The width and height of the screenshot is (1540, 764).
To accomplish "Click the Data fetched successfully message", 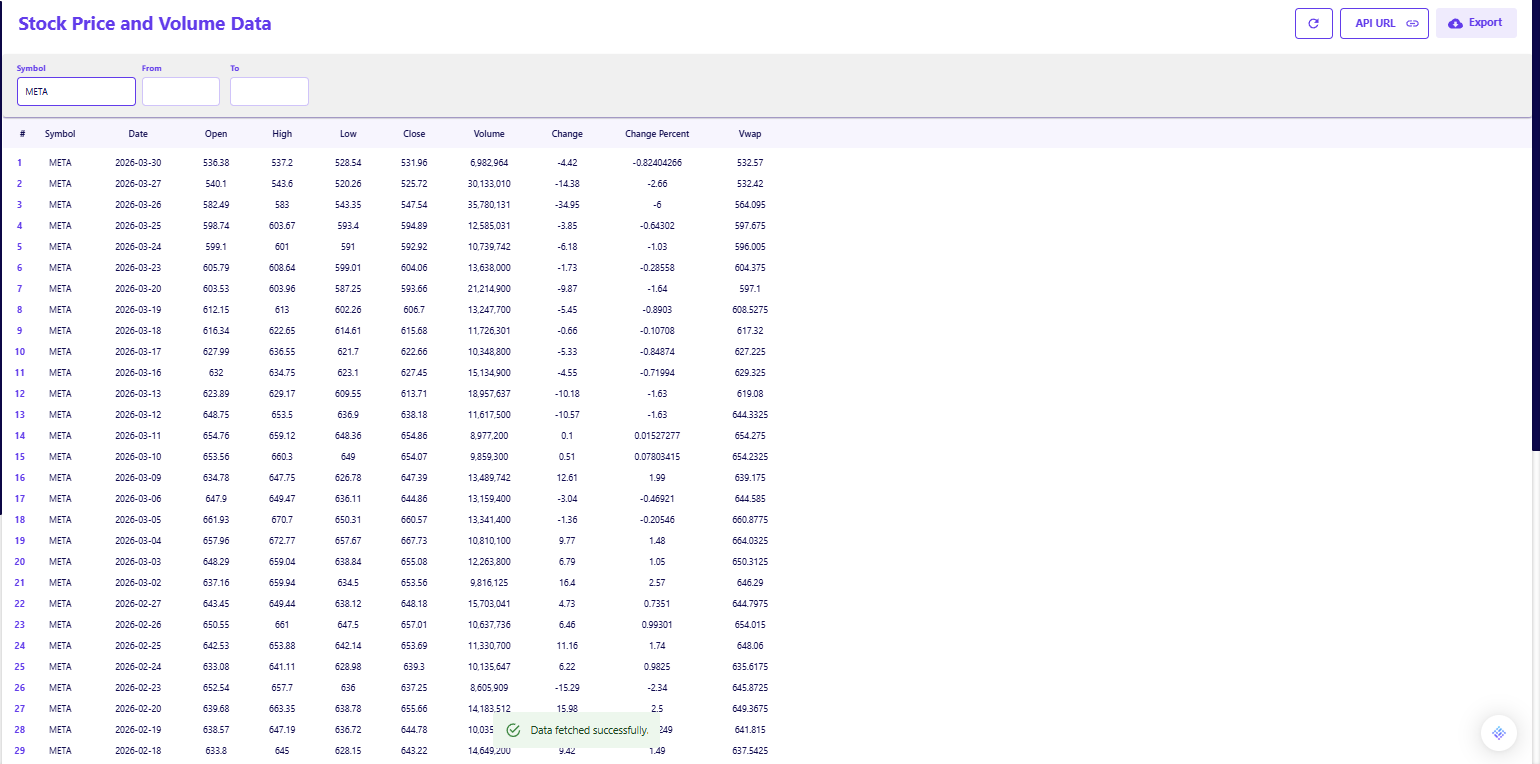I will point(589,731).
